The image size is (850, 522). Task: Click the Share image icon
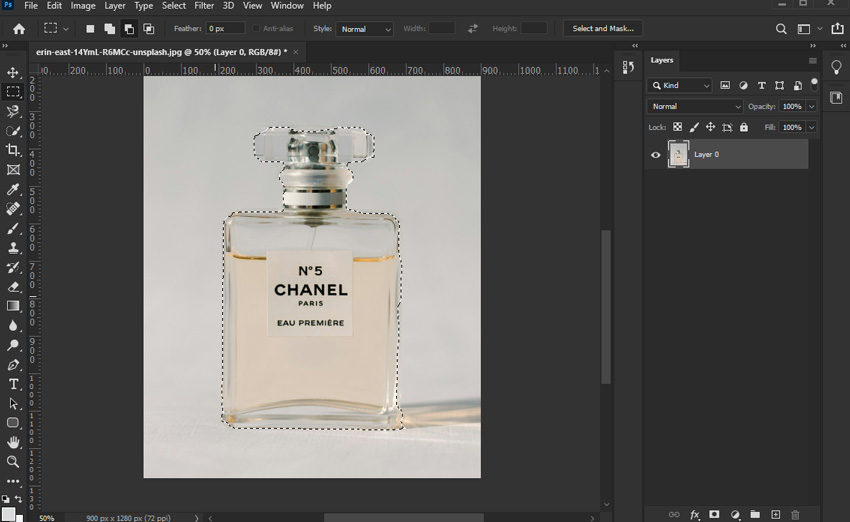coord(838,28)
